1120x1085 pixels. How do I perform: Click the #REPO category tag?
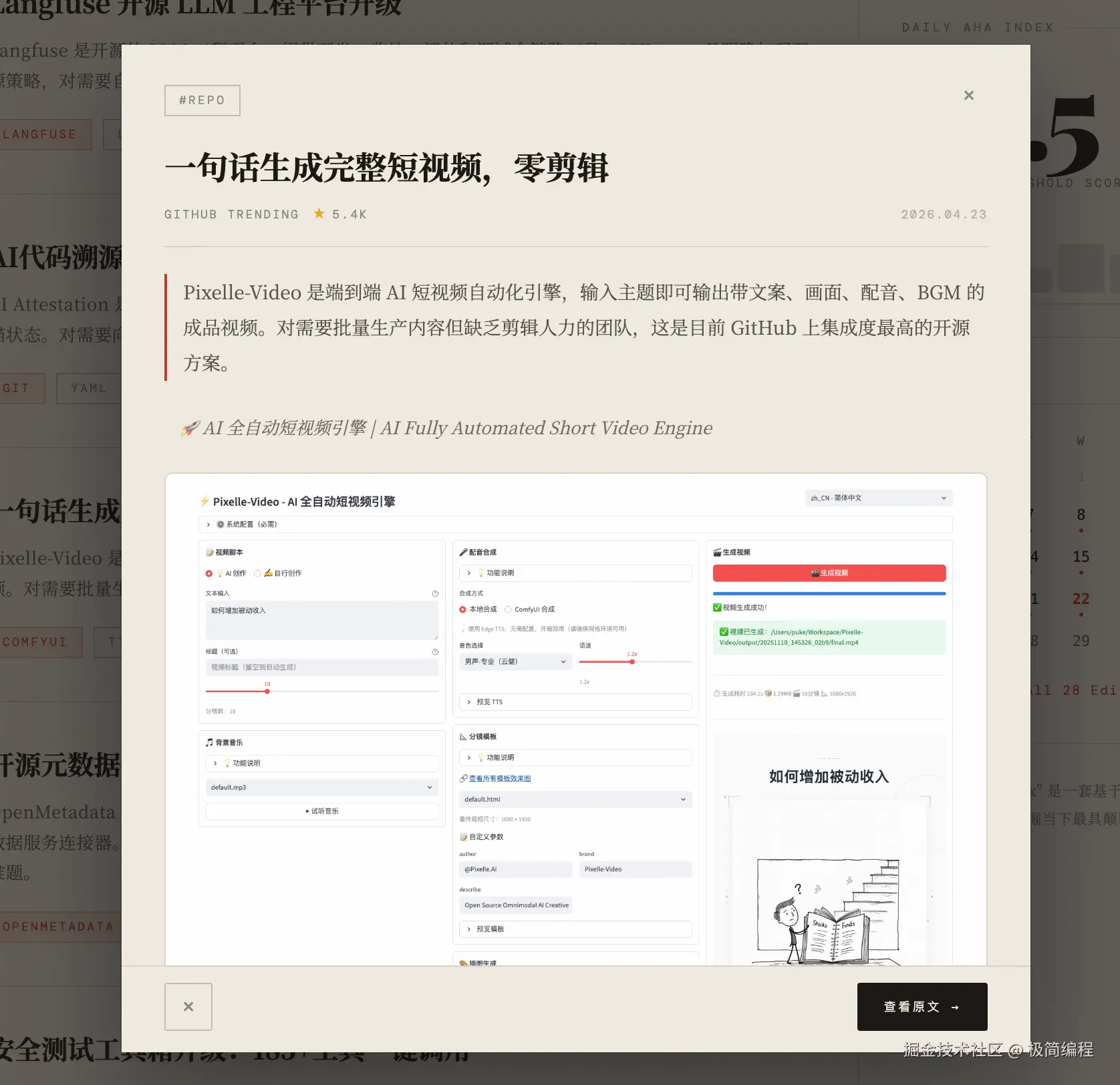click(202, 100)
